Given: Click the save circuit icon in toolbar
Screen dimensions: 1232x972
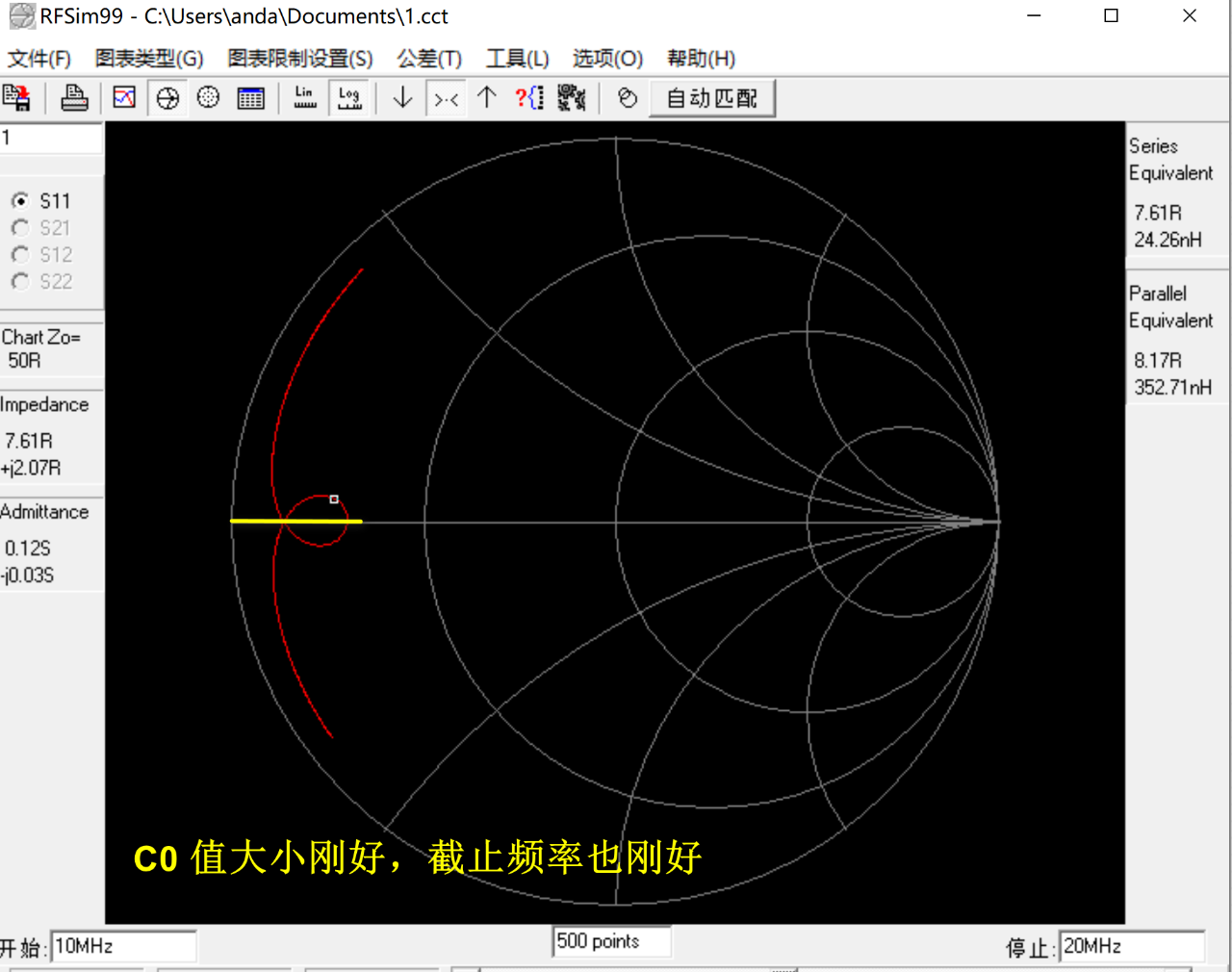Looking at the screenshot, I should coord(16,98).
